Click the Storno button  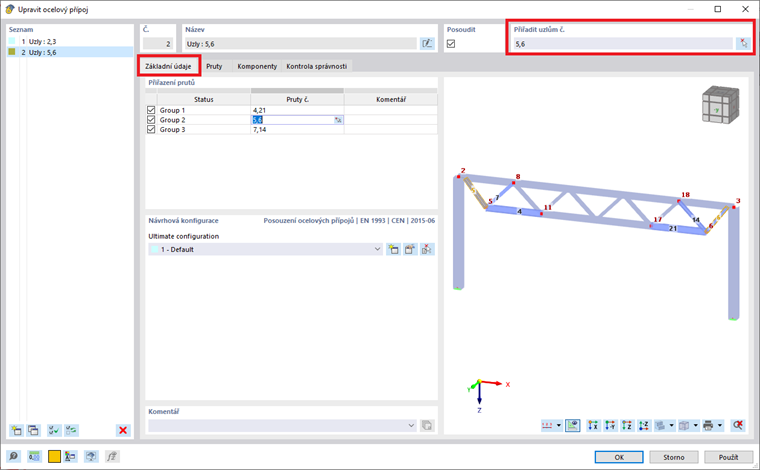pos(674,457)
